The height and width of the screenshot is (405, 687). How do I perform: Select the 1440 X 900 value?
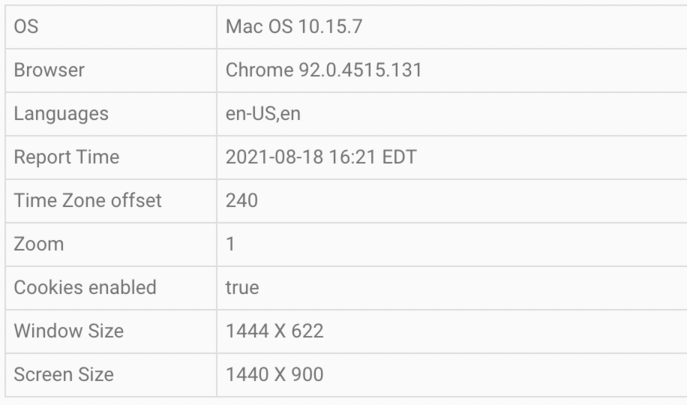click(x=275, y=375)
